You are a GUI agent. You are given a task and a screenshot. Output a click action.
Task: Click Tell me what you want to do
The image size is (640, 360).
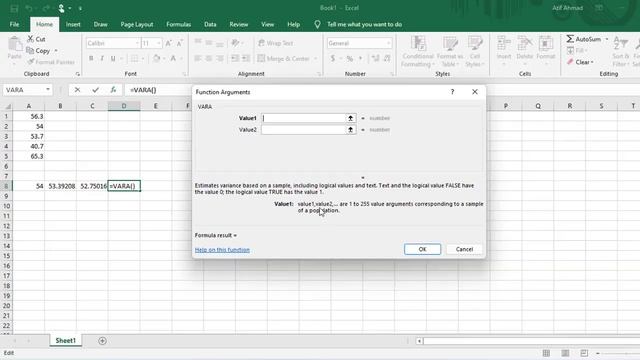click(364, 24)
